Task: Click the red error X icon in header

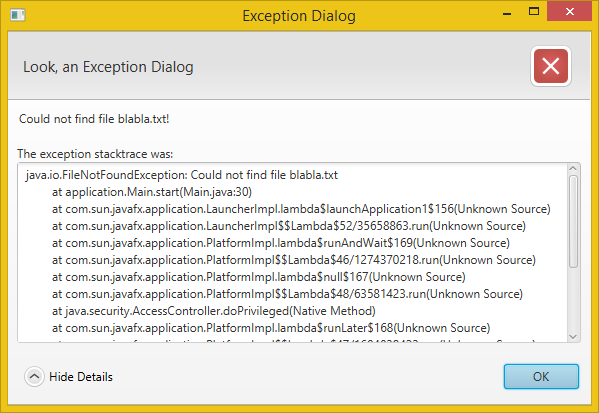Action: click(550, 66)
